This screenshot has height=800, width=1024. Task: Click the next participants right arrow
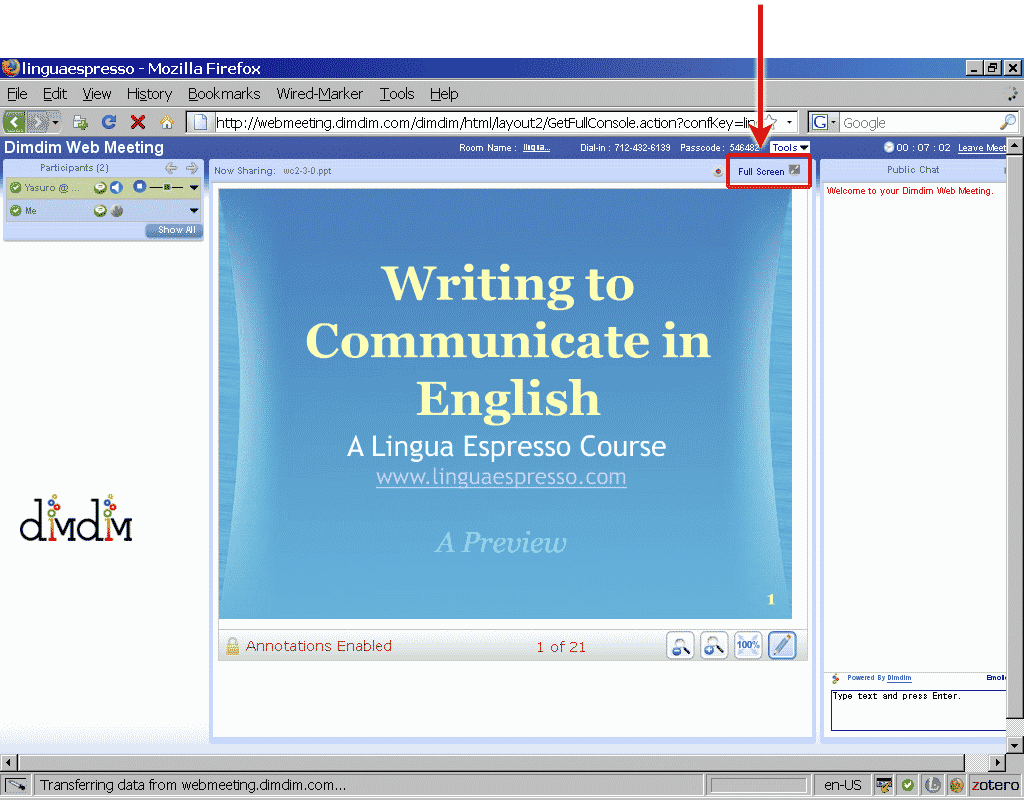pos(191,168)
